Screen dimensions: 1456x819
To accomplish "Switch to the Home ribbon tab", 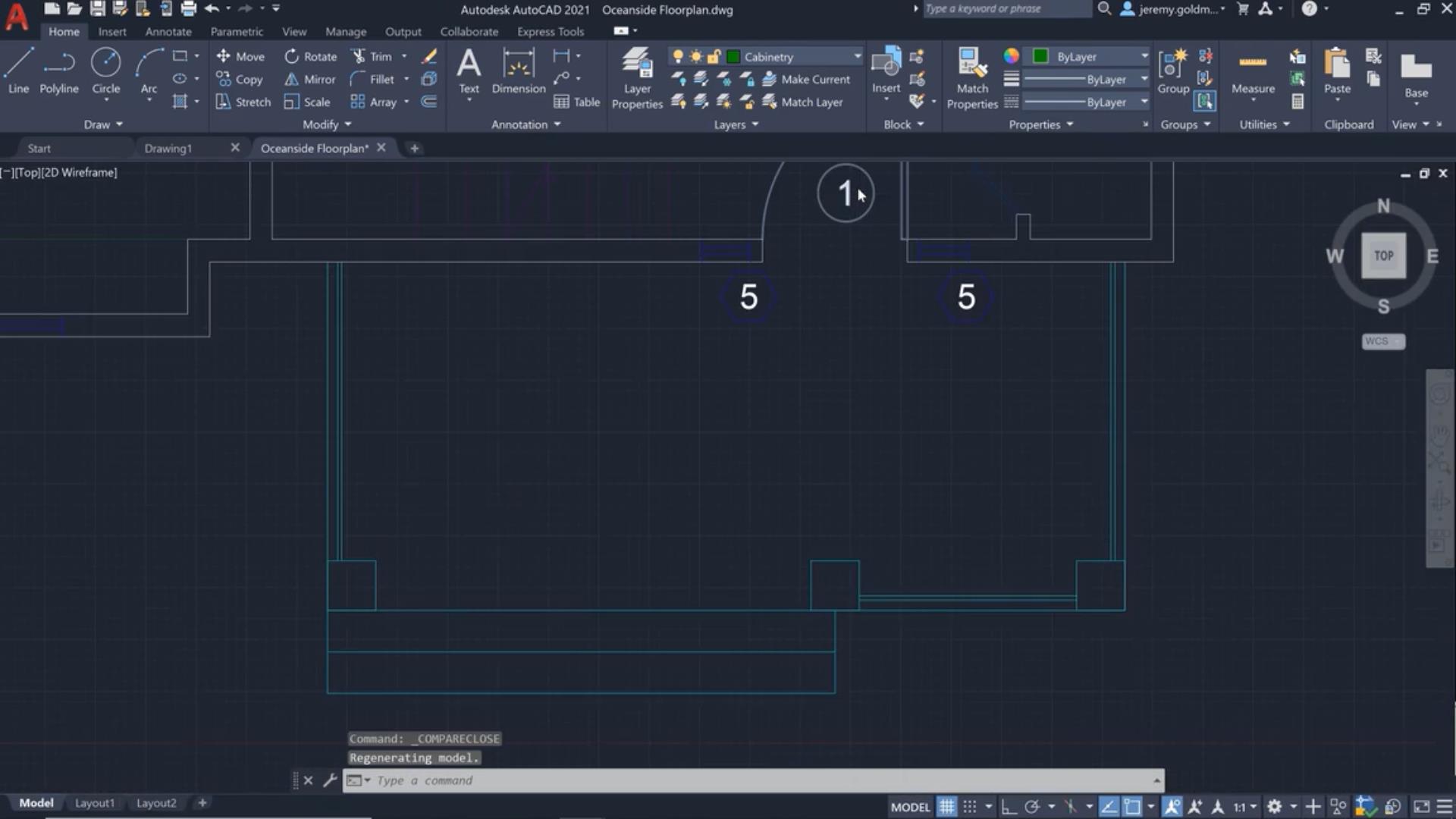I will tap(63, 31).
